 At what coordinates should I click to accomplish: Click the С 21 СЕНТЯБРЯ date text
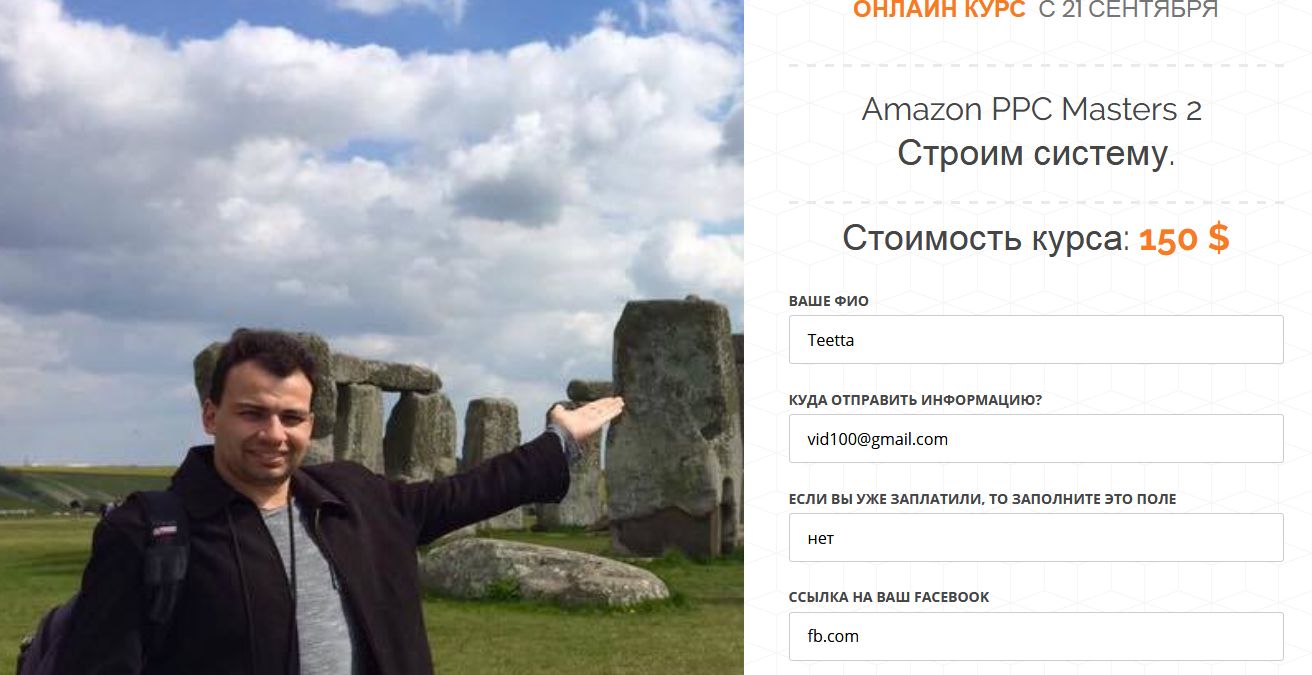point(1128,11)
